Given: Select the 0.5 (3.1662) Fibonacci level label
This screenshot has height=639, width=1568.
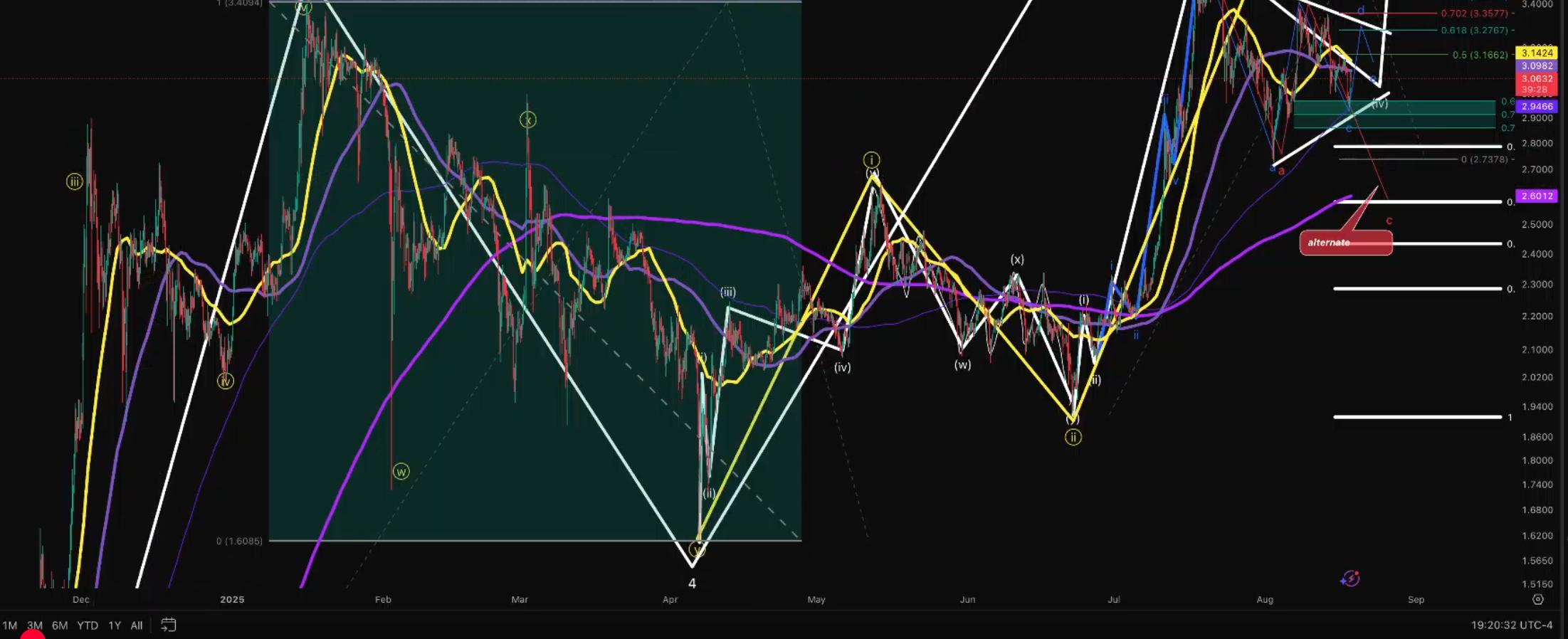Looking at the screenshot, I should pos(1480,55).
